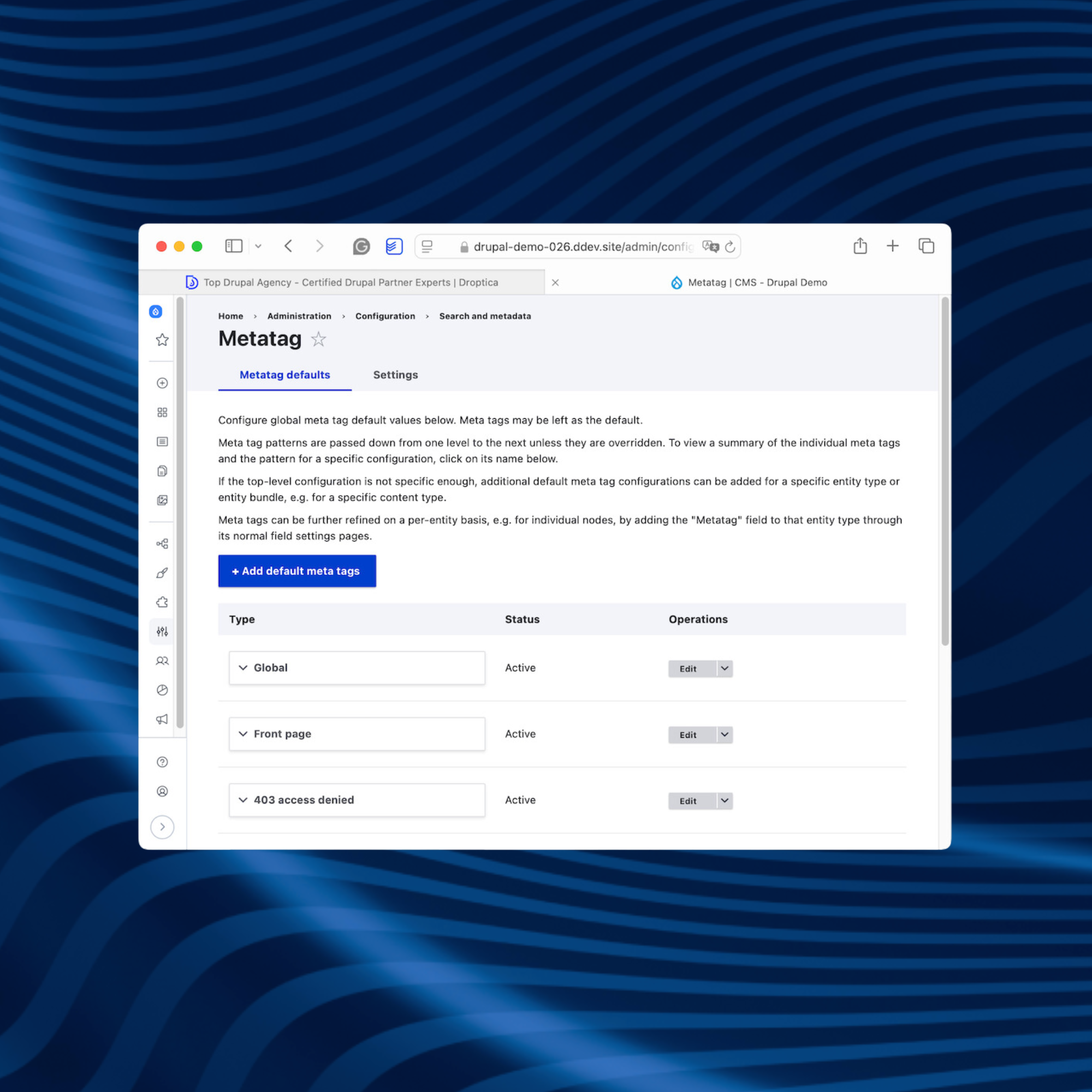Open the Shortcuts star in the sidebar

[x=162, y=340]
